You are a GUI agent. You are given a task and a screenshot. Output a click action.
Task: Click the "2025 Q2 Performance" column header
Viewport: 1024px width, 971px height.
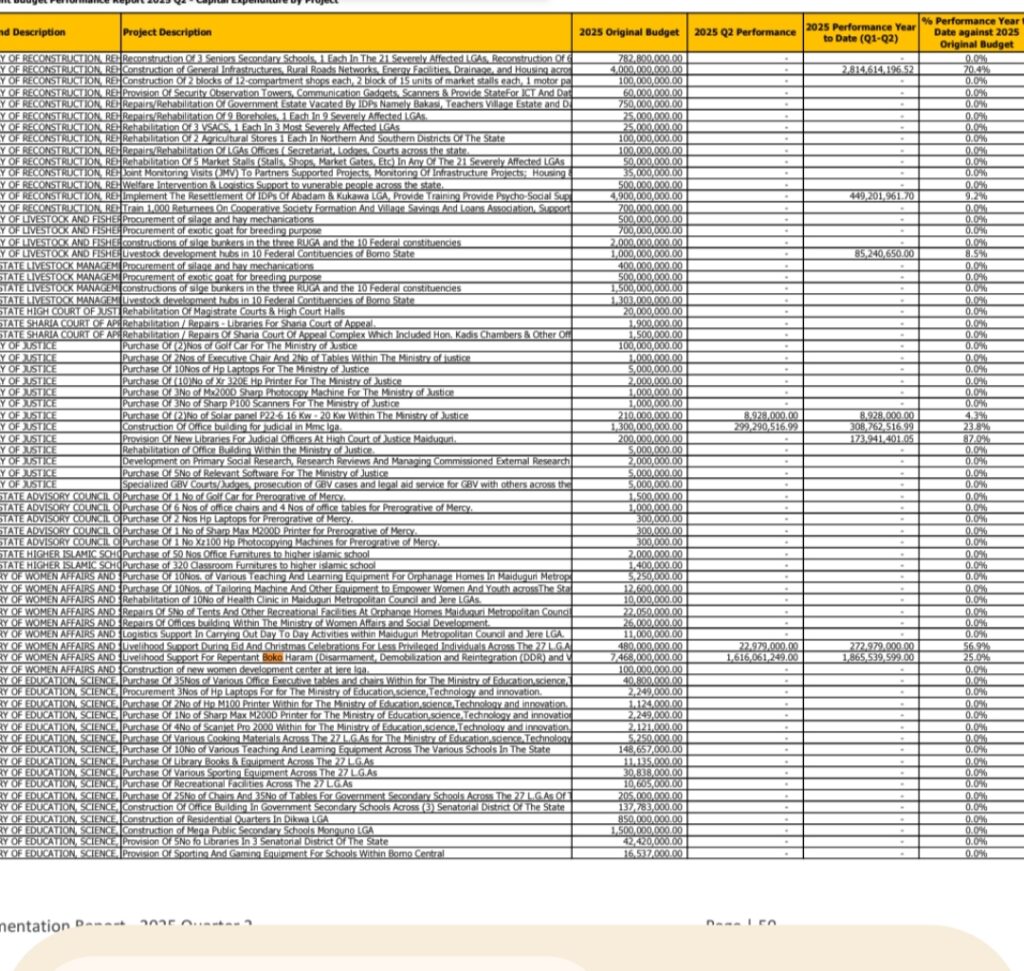point(745,32)
